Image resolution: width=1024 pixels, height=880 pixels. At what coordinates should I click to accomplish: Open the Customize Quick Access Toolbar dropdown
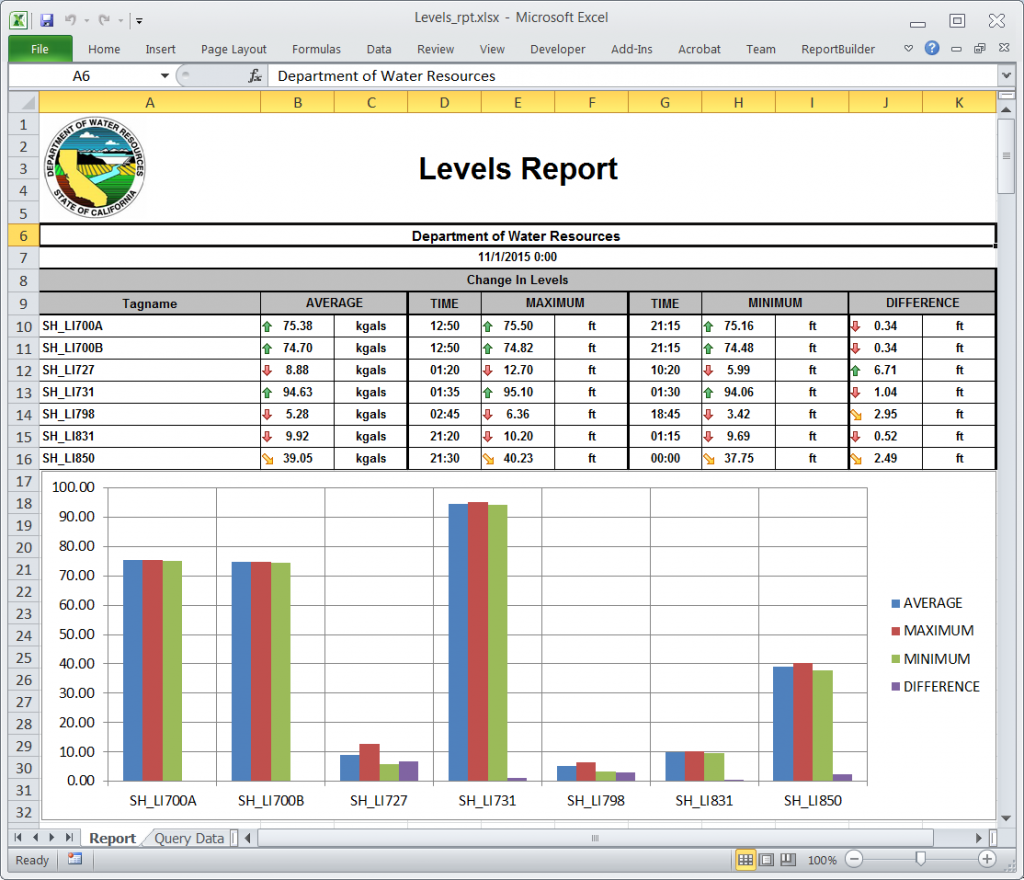tap(139, 18)
